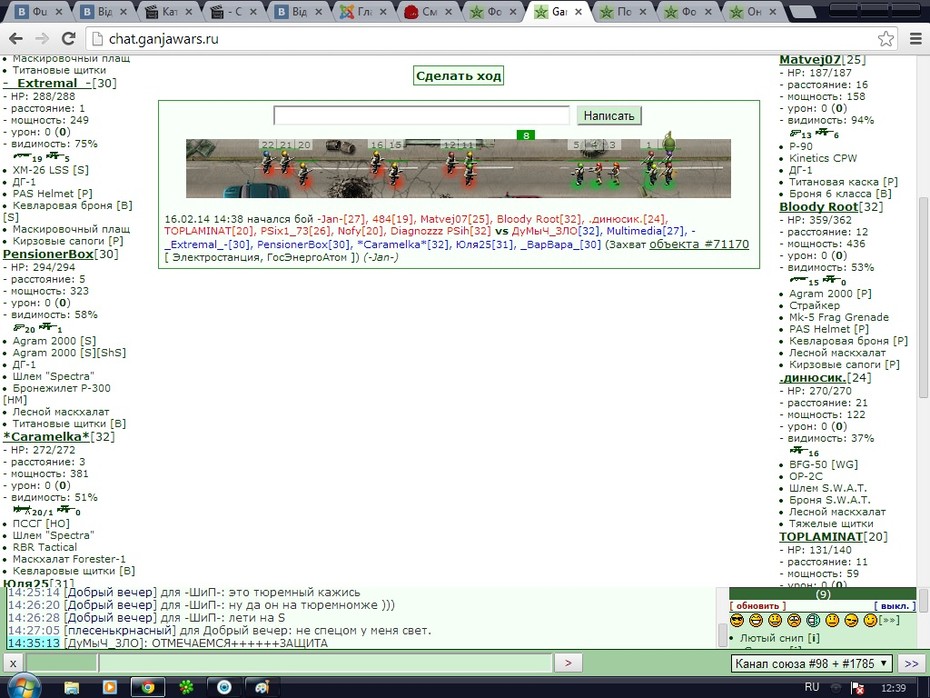The width and height of the screenshot is (930, 698).
Task: Click the clock 12:39 in tray
Action: coord(893,688)
